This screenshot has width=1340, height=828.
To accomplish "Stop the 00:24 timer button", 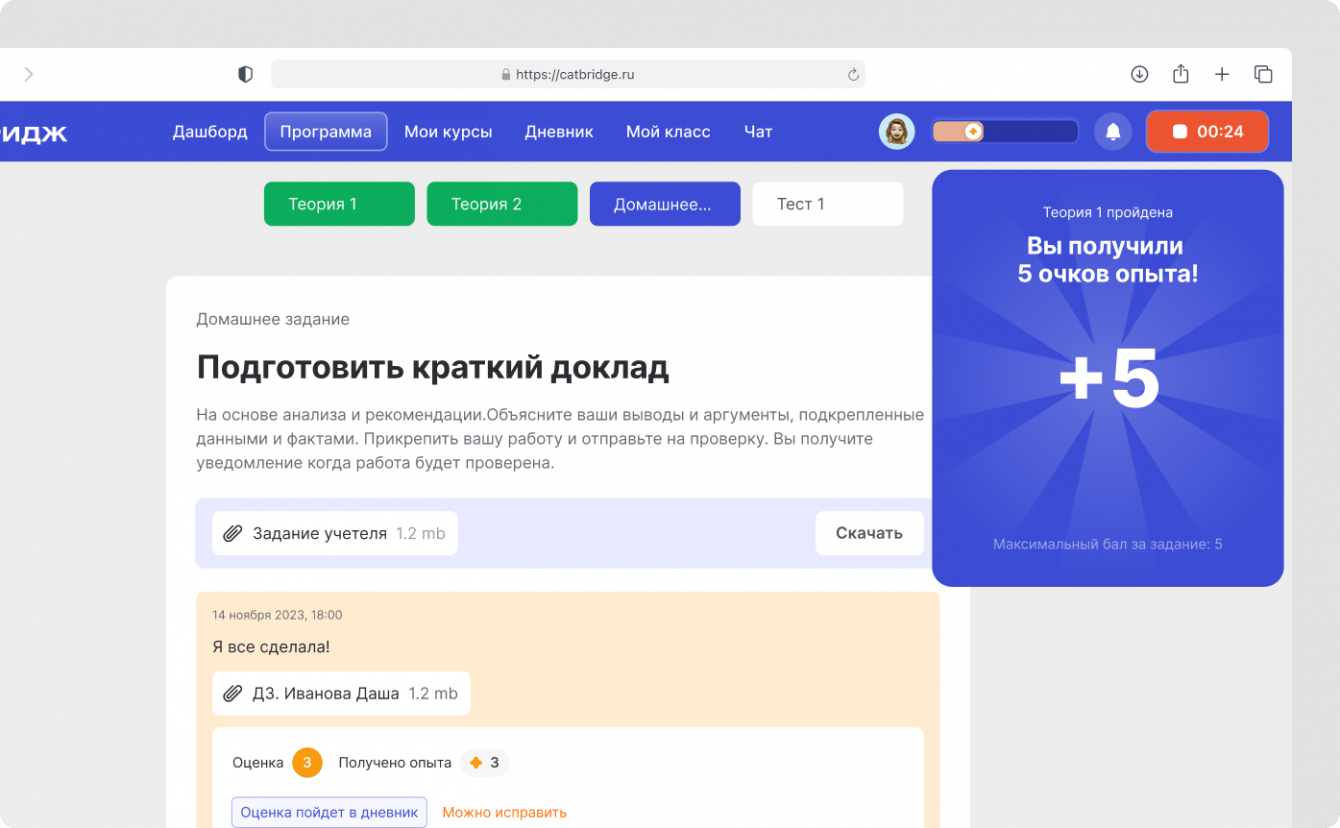I will click(1207, 131).
